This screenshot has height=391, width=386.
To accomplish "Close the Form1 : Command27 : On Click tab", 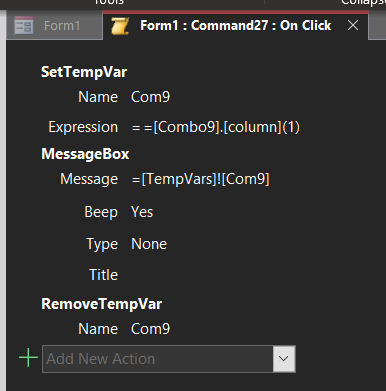I will (353, 25).
